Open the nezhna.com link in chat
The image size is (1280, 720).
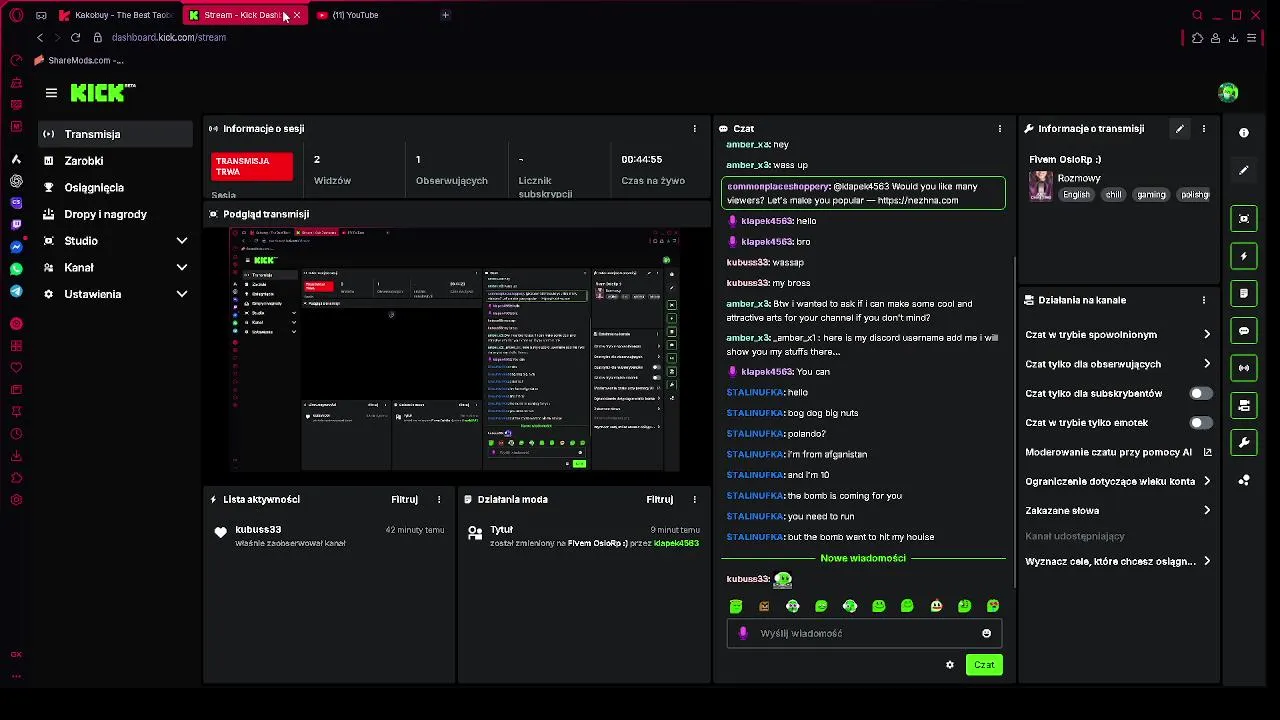point(918,201)
